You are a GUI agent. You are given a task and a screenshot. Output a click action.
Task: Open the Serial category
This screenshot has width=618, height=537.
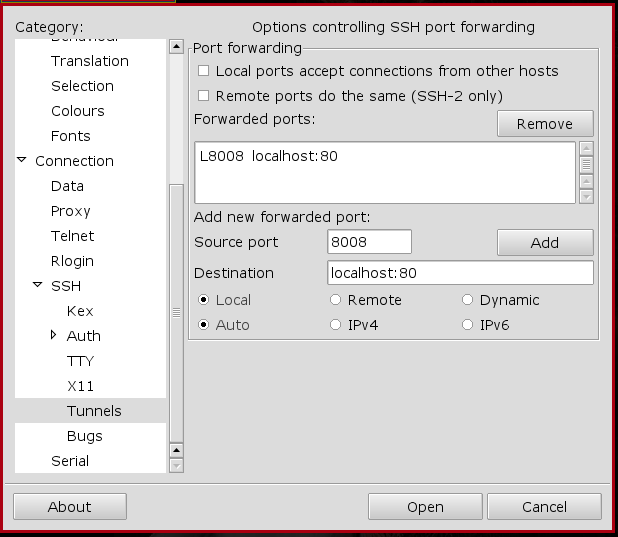70,461
